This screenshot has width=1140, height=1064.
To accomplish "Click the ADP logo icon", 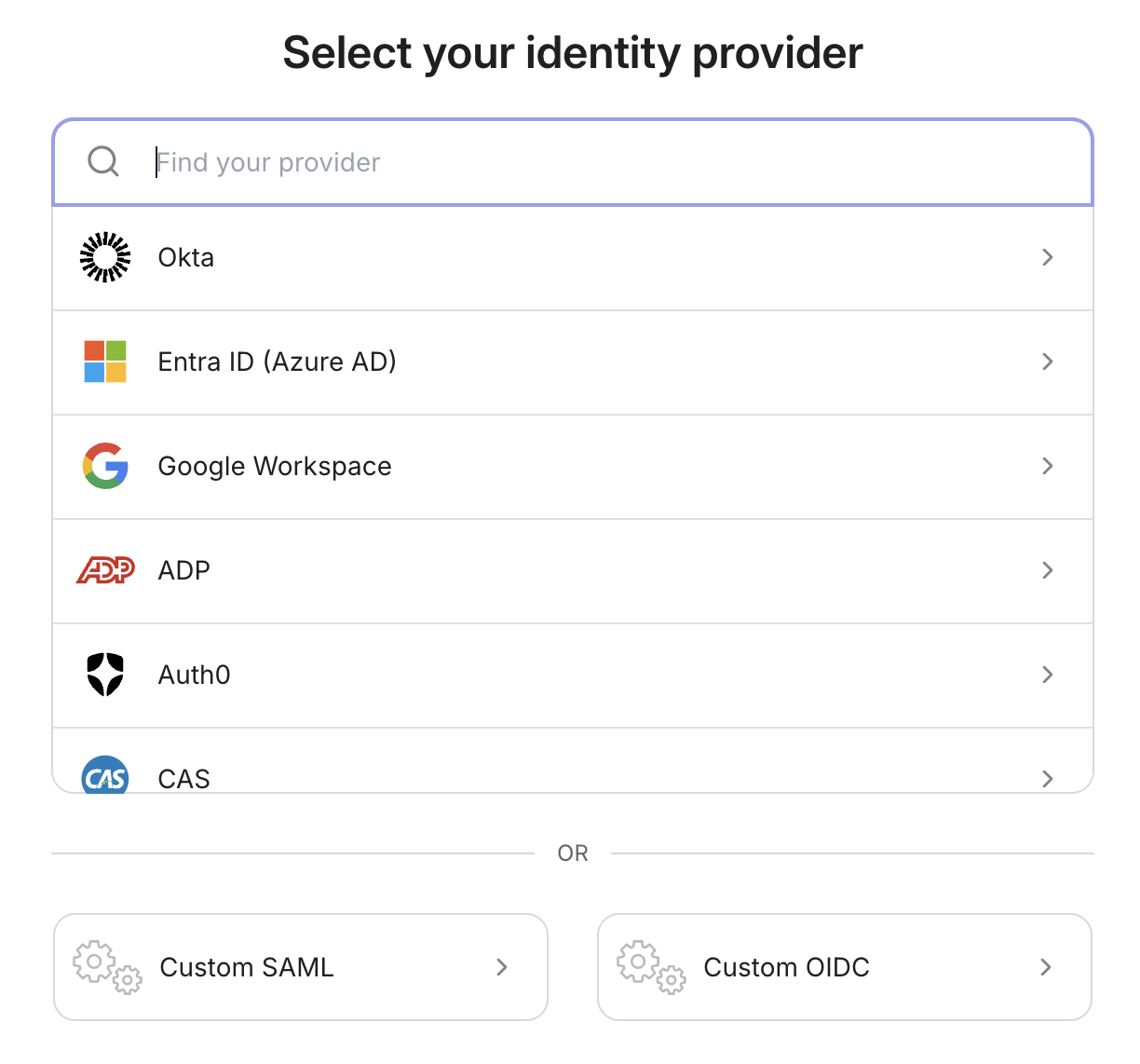I will pyautogui.click(x=105, y=570).
